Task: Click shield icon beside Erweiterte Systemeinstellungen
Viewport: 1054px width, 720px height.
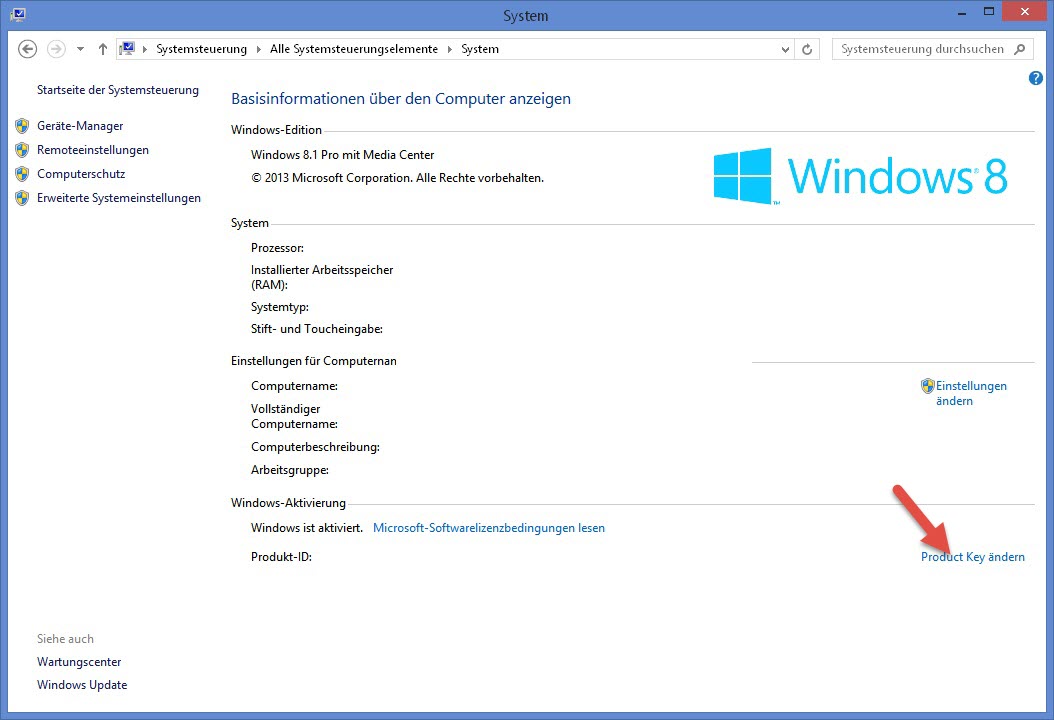Action: pyautogui.click(x=22, y=198)
